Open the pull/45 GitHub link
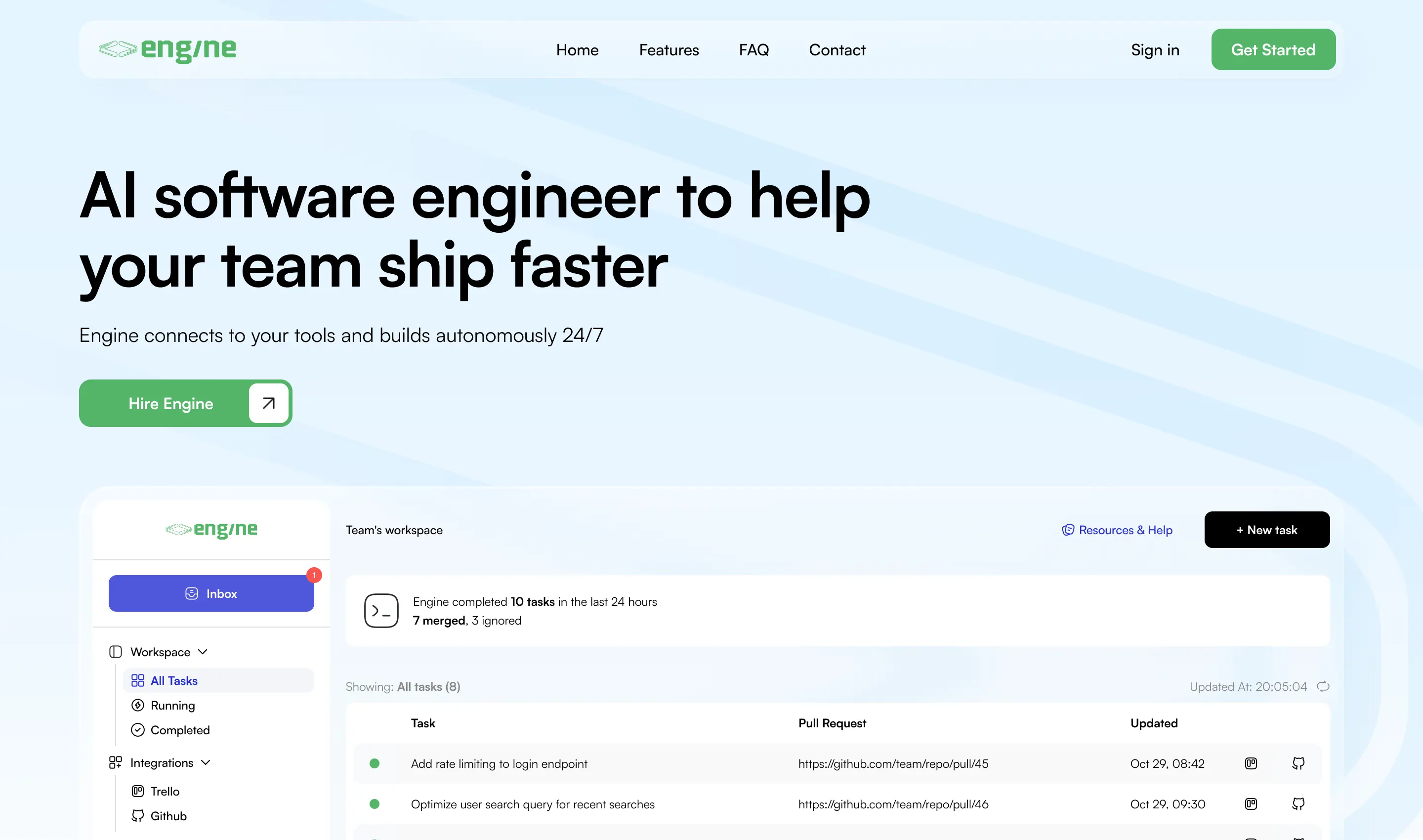 [x=893, y=763]
